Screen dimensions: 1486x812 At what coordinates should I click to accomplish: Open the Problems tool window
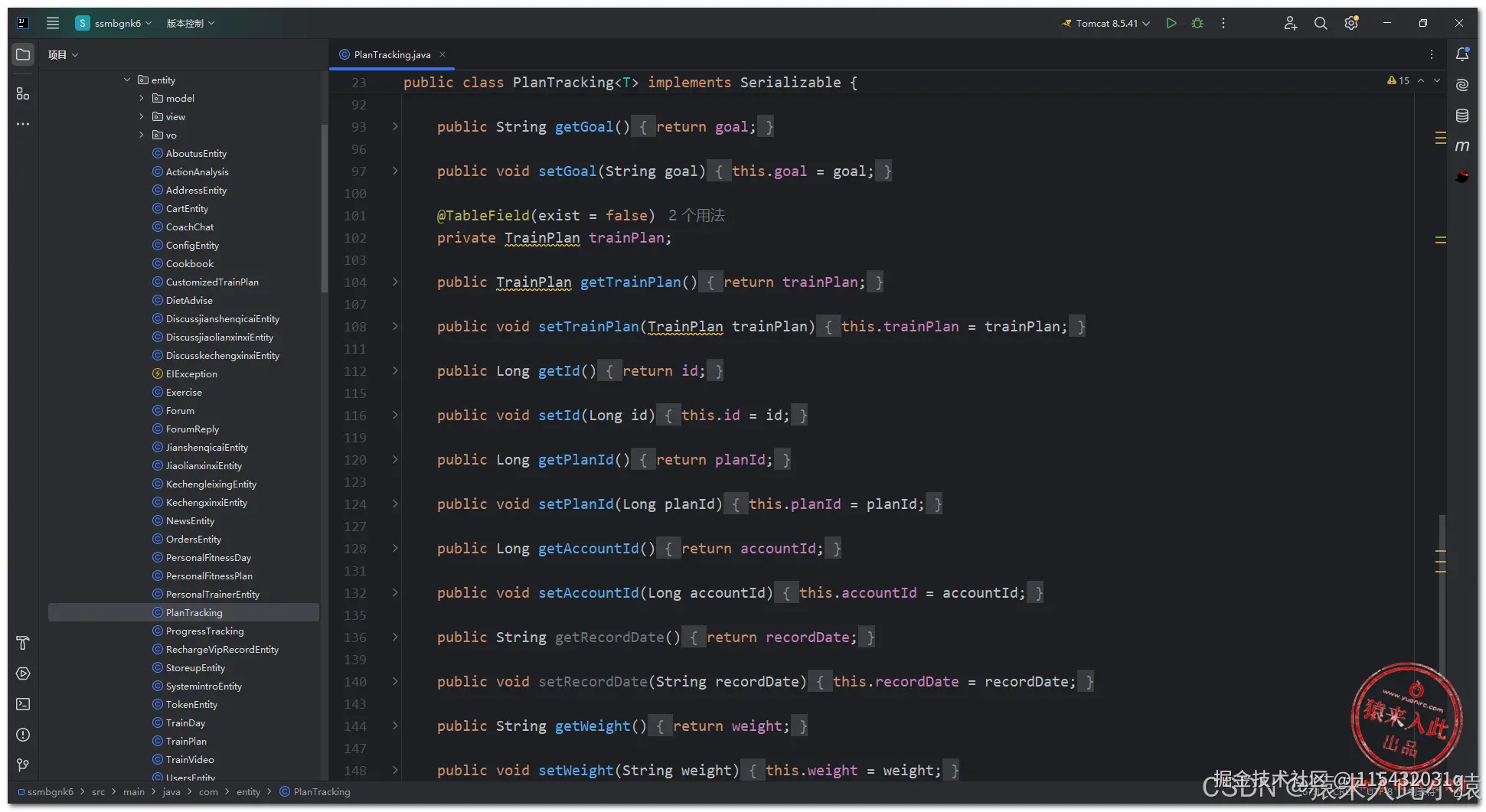[23, 735]
